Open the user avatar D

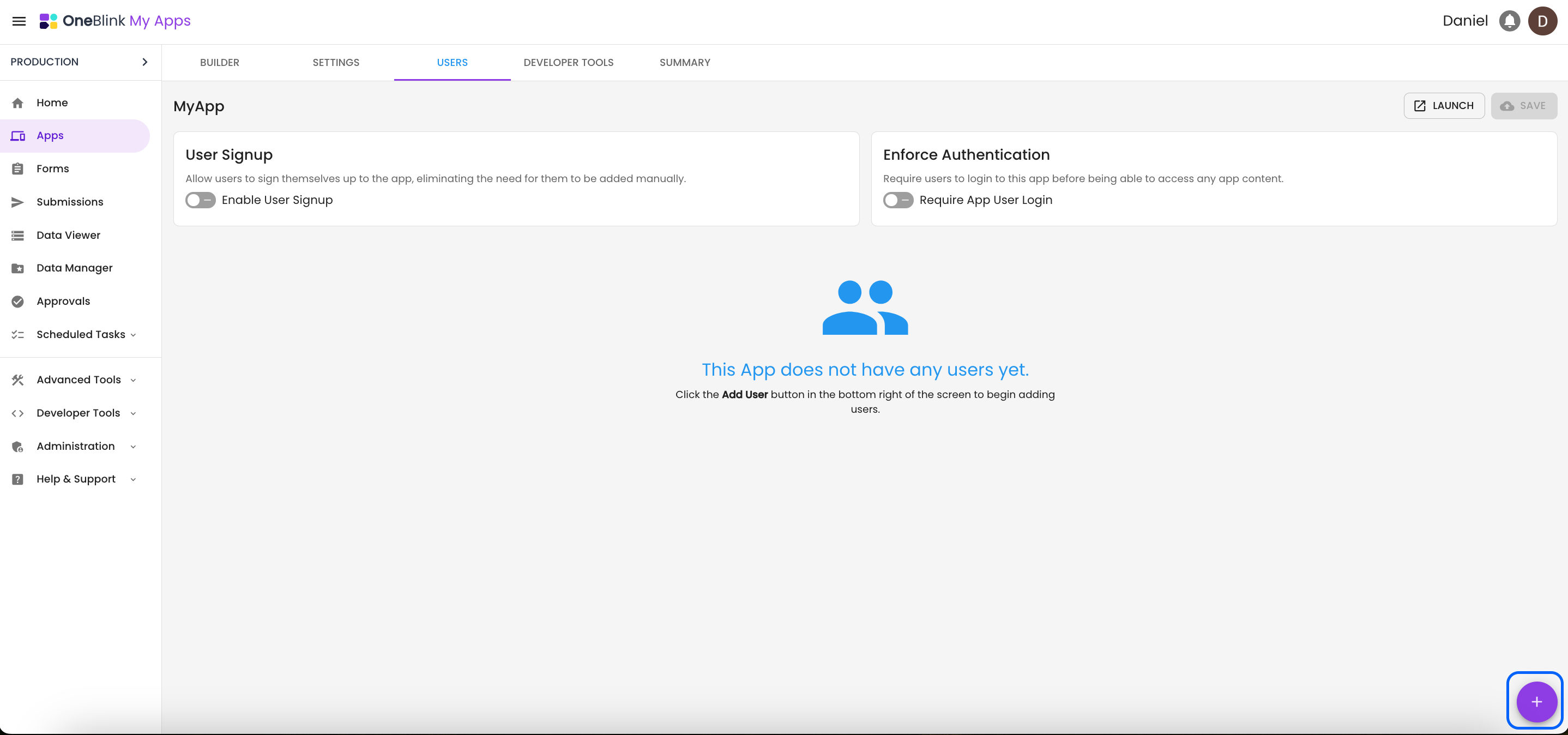1542,21
